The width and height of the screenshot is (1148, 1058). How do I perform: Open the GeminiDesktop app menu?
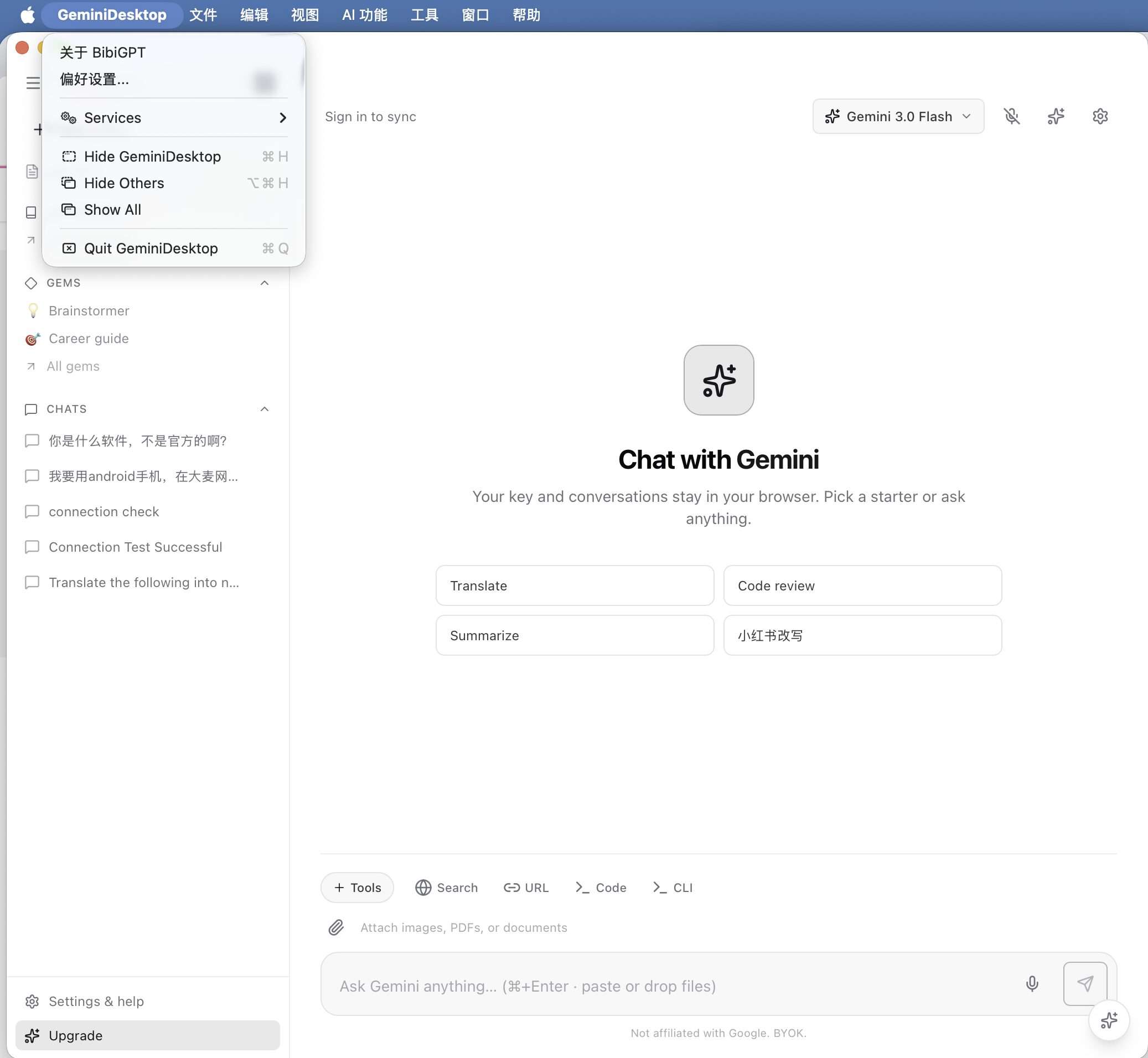click(x=112, y=15)
